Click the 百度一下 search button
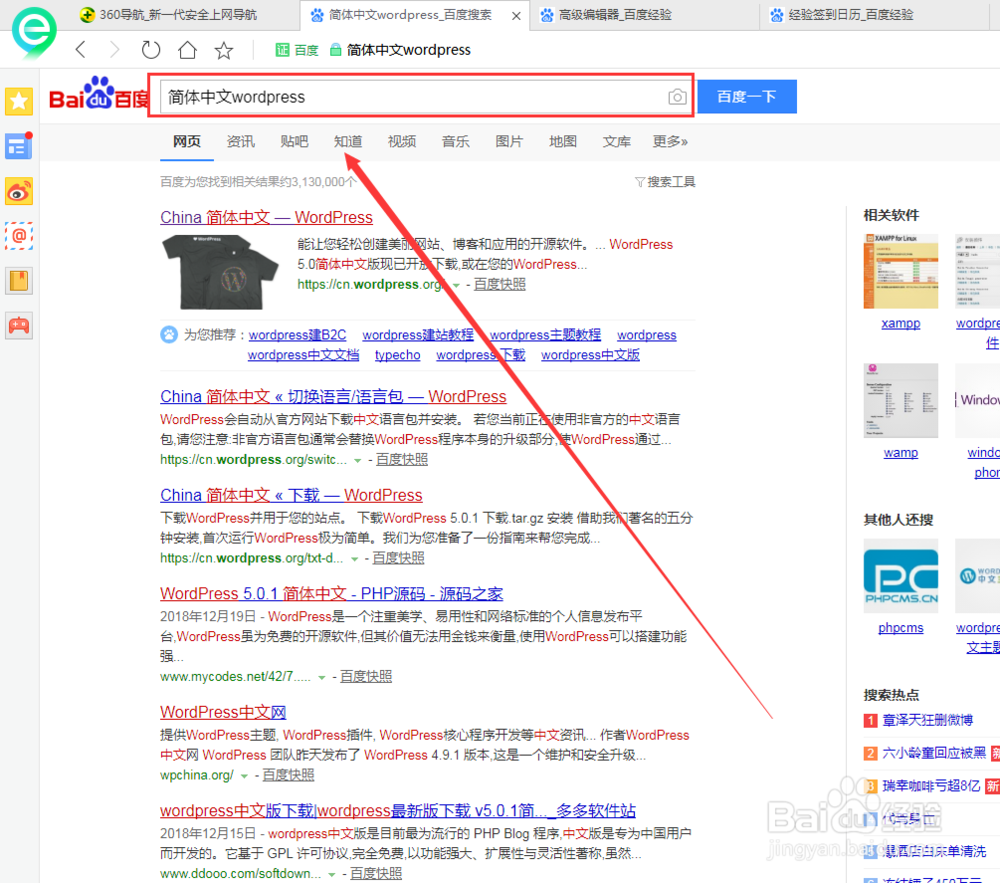1000x883 pixels. (x=747, y=96)
